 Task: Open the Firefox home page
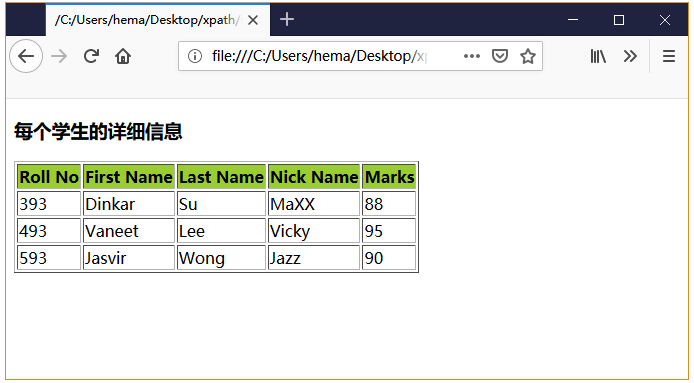[123, 56]
